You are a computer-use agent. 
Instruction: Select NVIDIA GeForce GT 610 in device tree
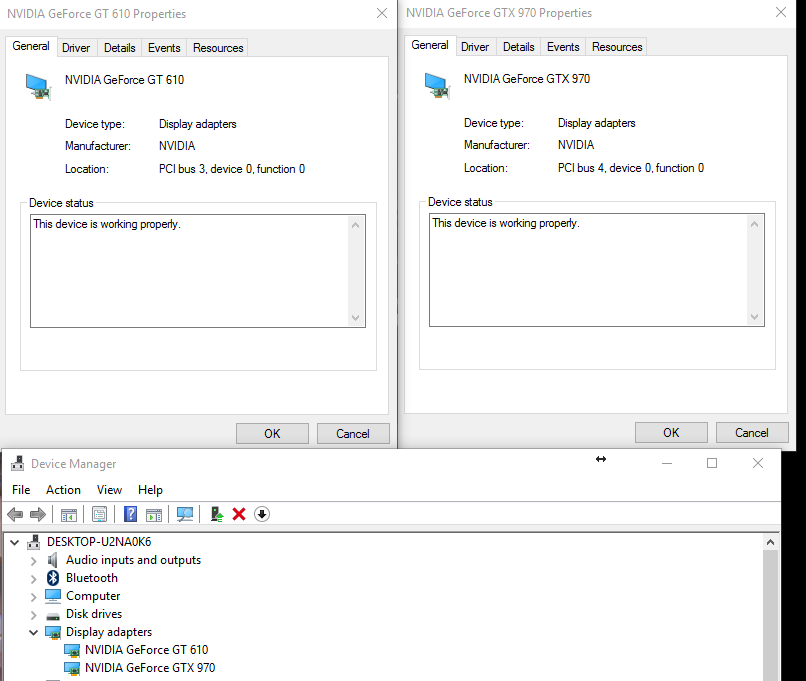(x=146, y=650)
